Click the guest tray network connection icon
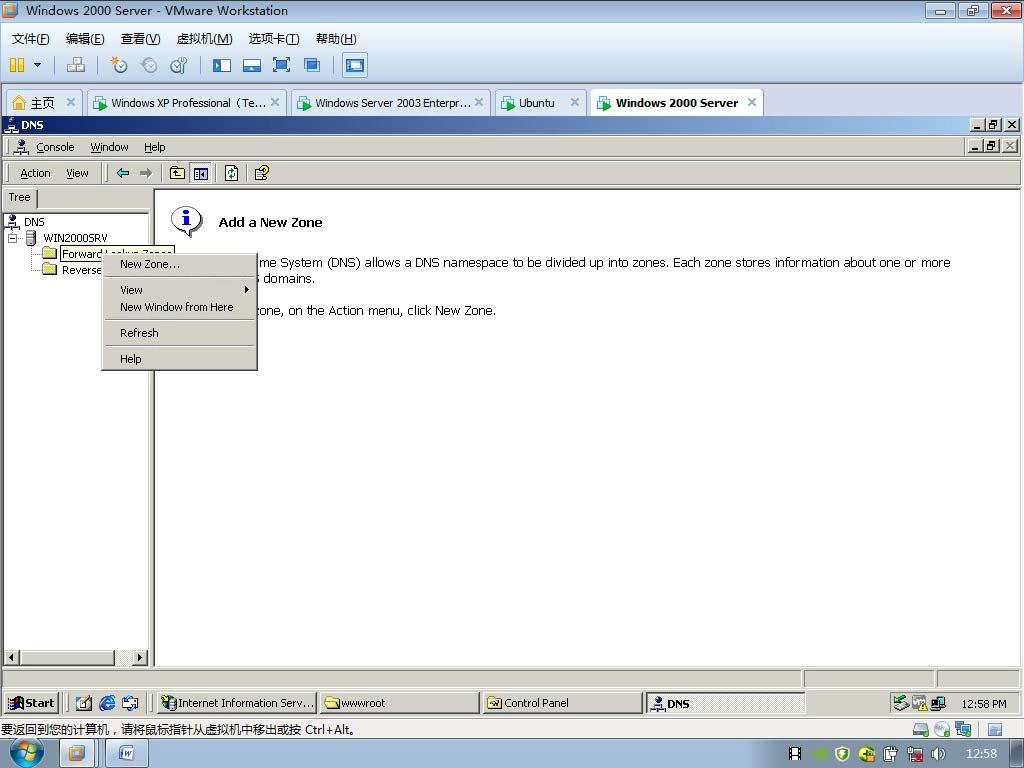 click(938, 703)
